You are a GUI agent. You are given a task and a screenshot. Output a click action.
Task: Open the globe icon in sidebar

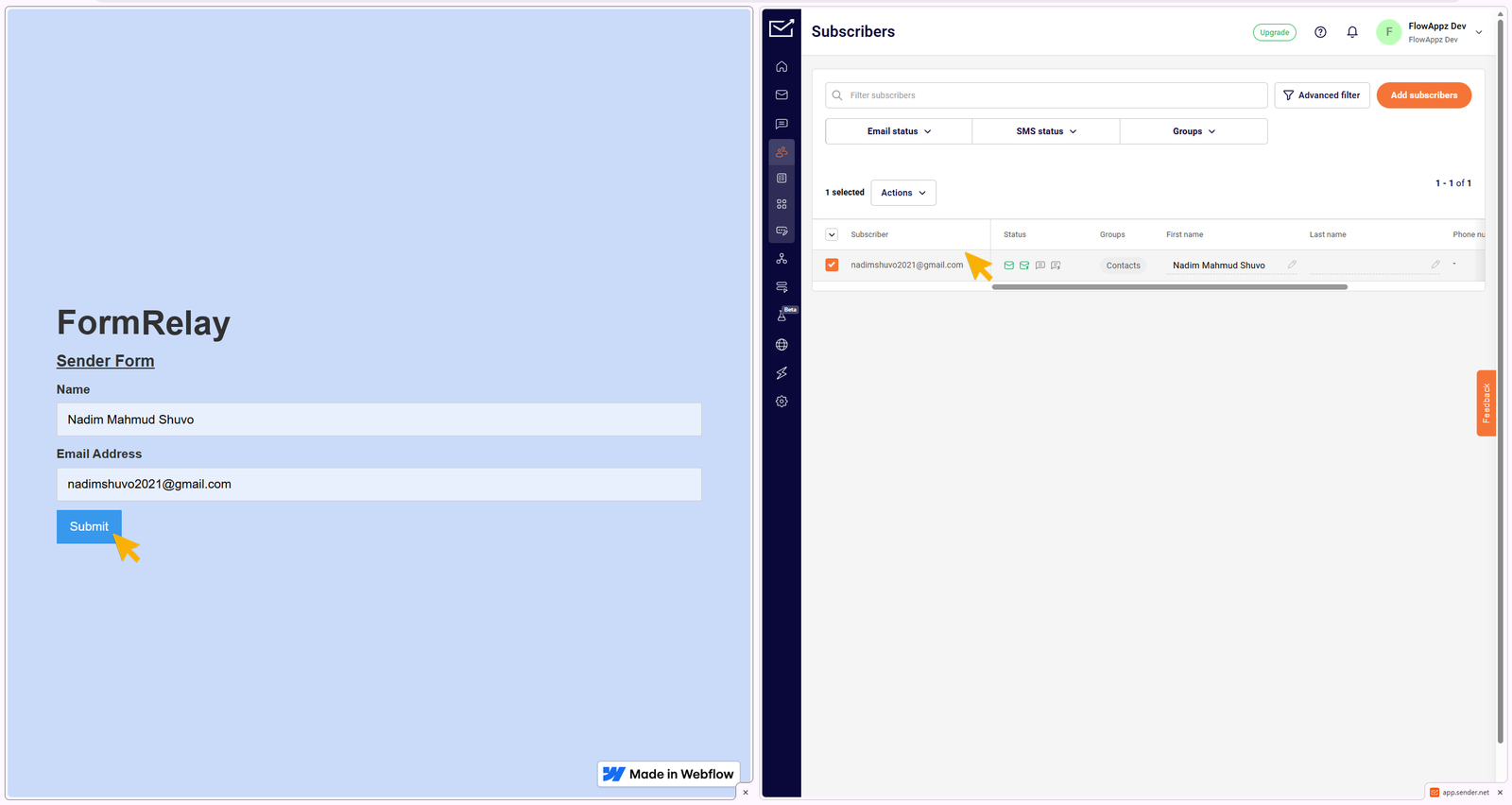[782, 345]
